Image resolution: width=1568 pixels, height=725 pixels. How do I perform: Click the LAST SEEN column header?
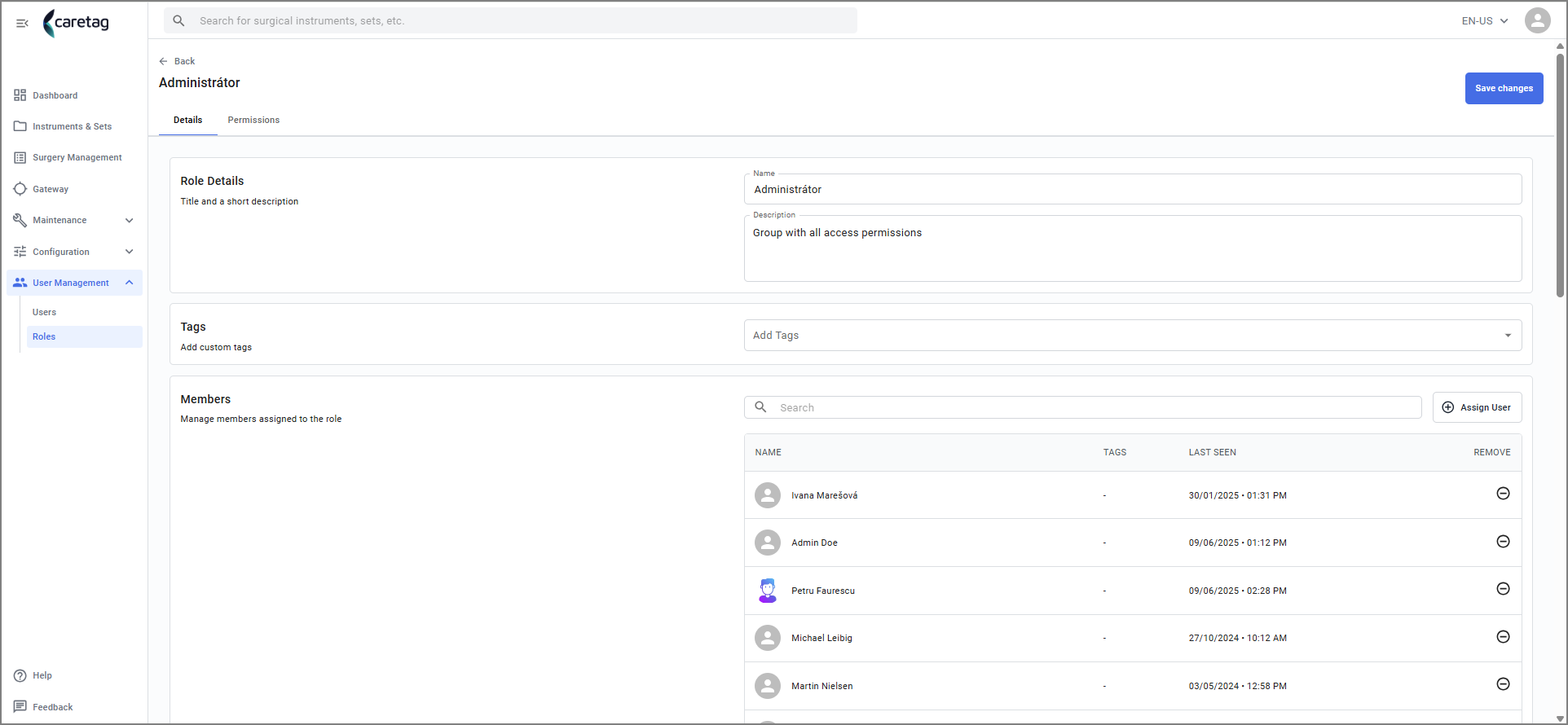point(1212,452)
